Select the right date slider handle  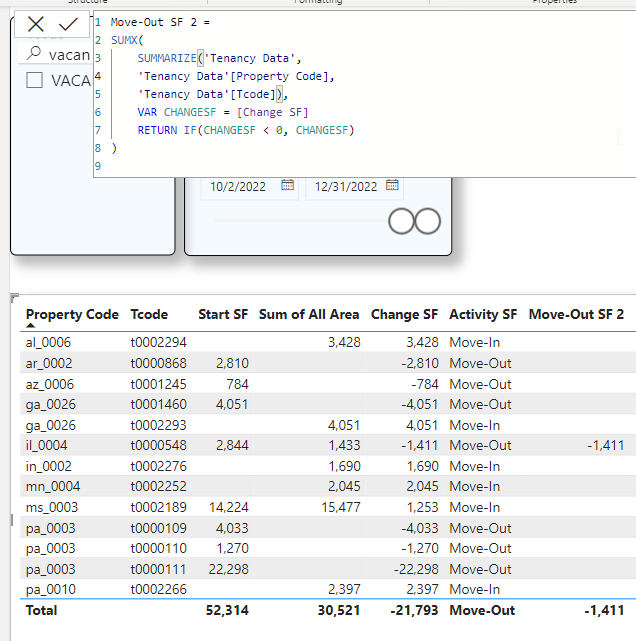click(x=428, y=221)
